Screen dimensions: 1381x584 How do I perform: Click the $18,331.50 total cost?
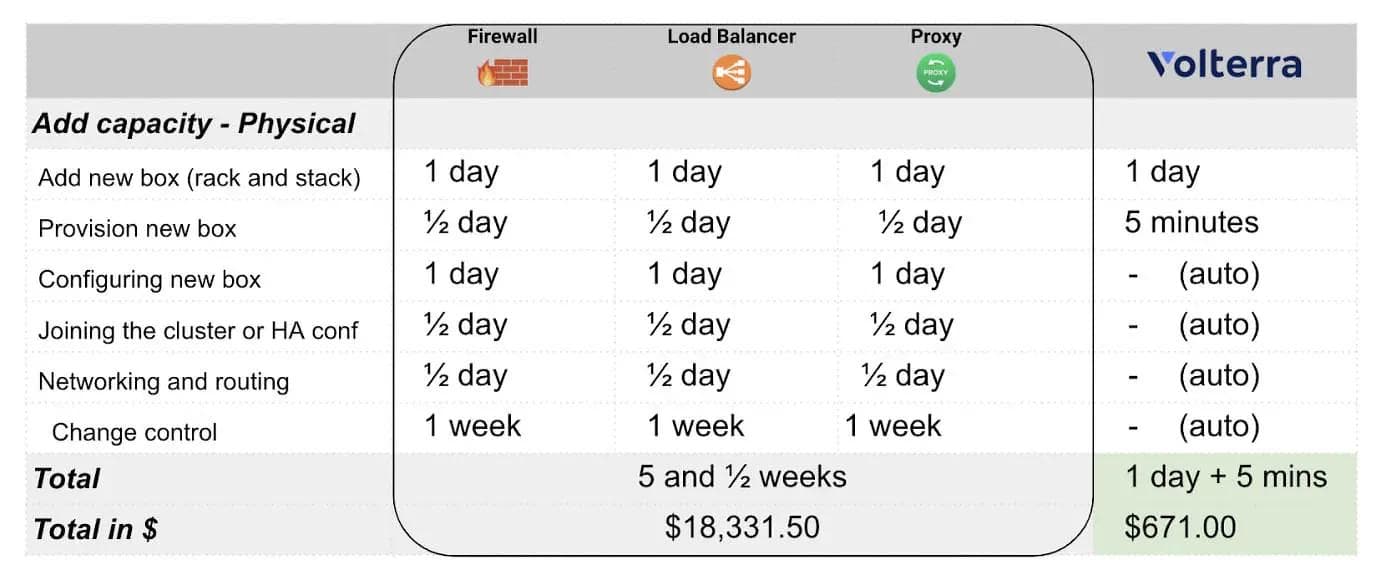click(742, 527)
